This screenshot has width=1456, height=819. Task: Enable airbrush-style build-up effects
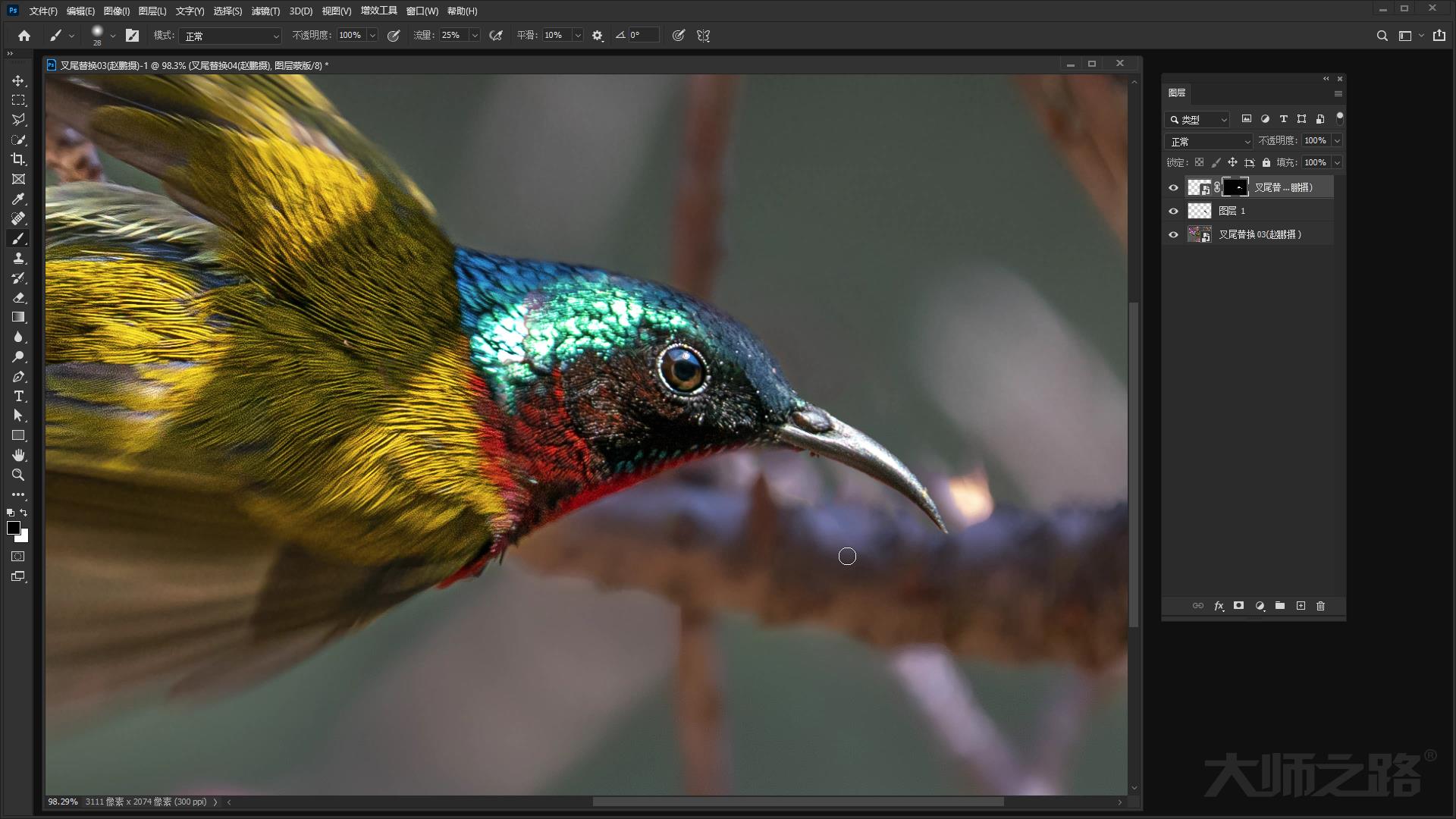pyautogui.click(x=496, y=35)
